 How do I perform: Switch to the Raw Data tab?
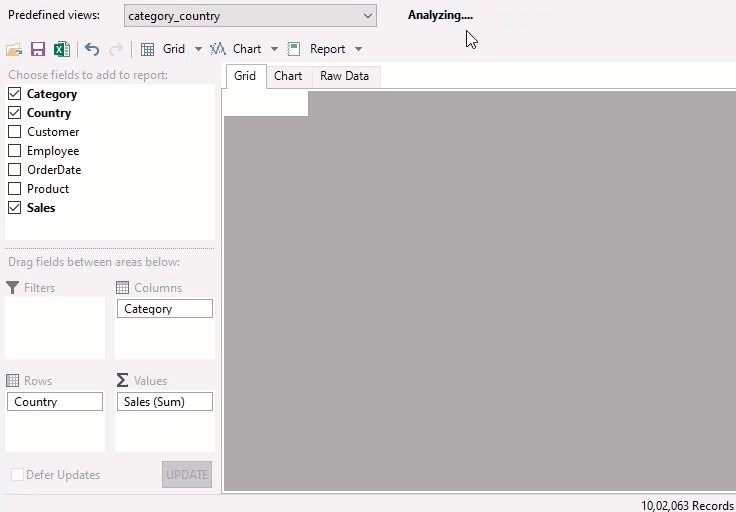(344, 76)
